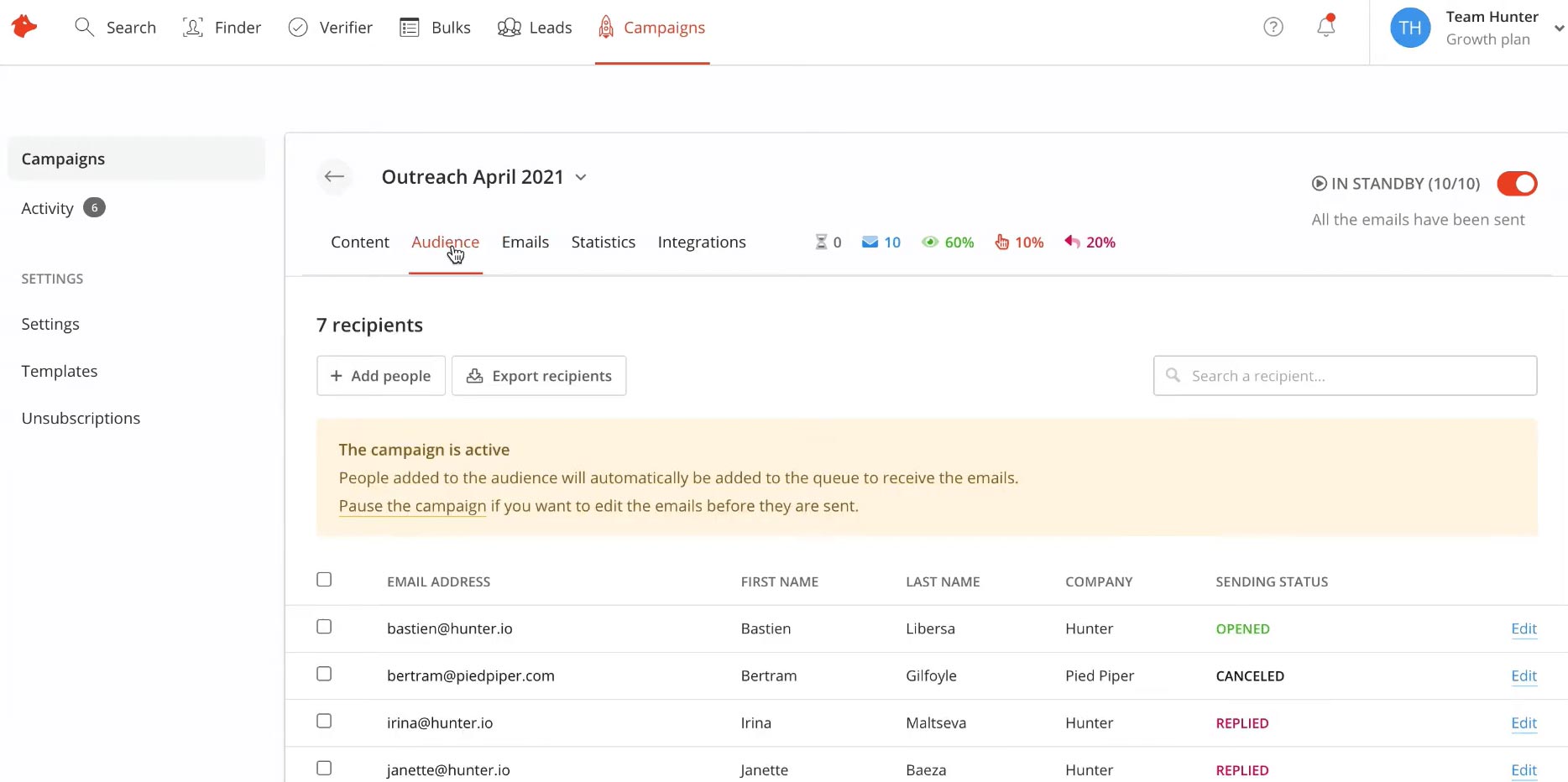Tick the checkbox for irina@hunter.io
The height and width of the screenshot is (782, 1568).
click(x=324, y=721)
